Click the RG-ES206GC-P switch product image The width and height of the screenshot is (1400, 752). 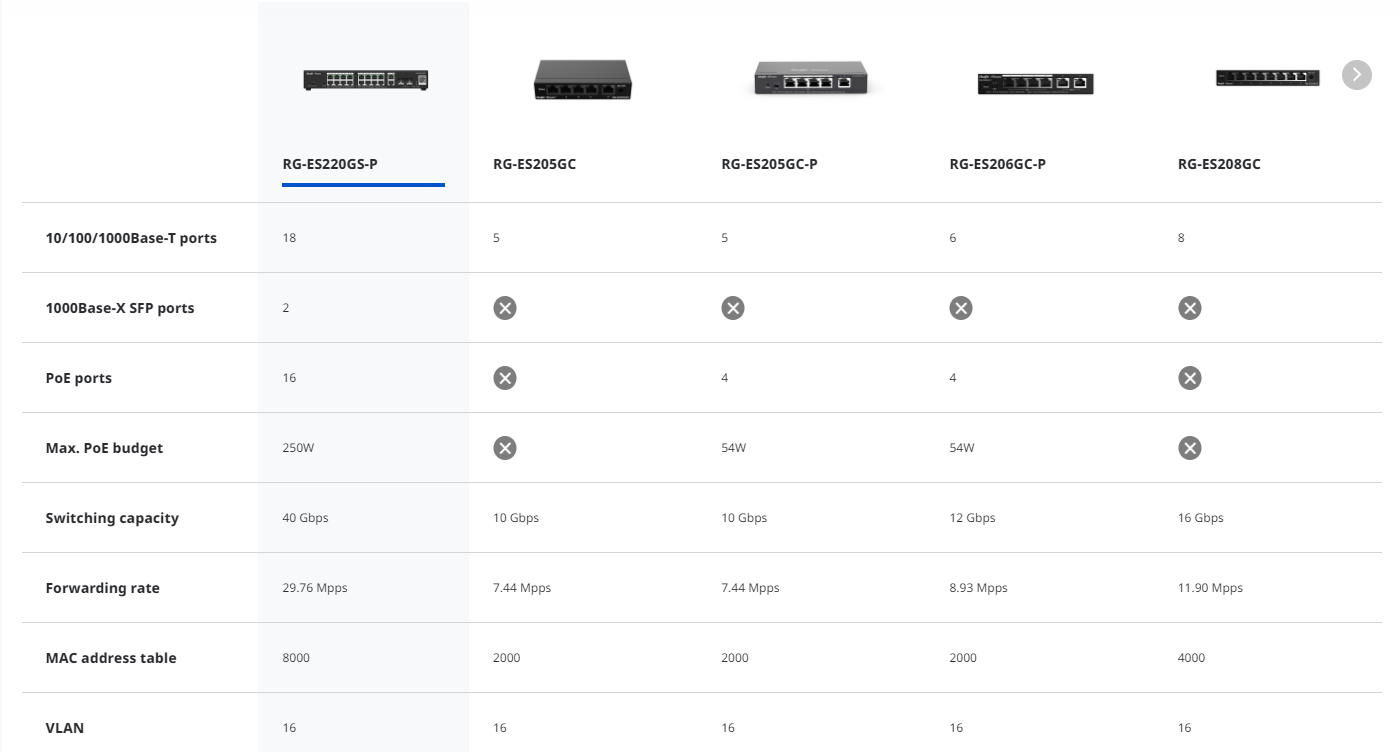1035,83
